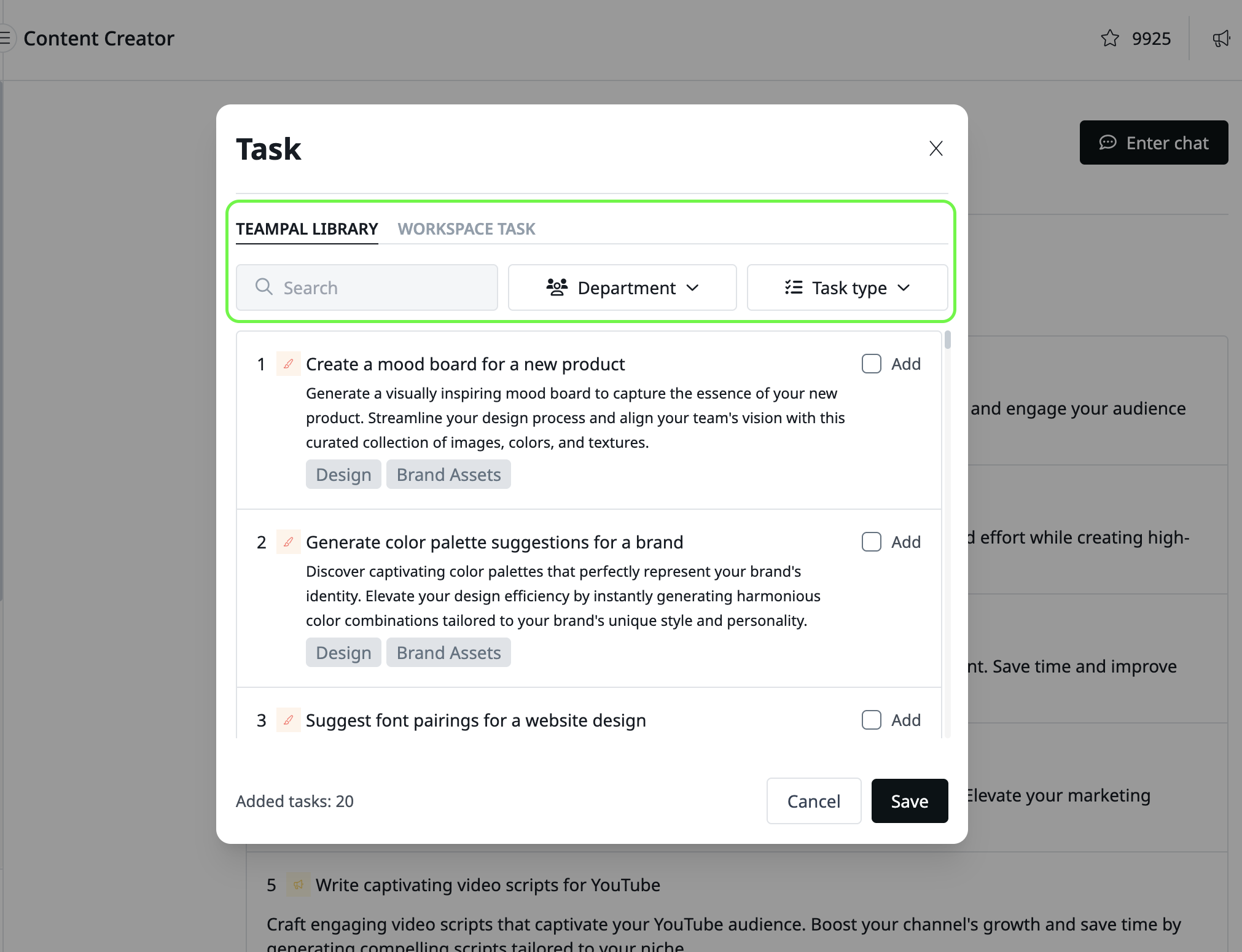Switch to the Workspace Task tab
Viewport: 1242px width, 952px height.
coord(466,229)
